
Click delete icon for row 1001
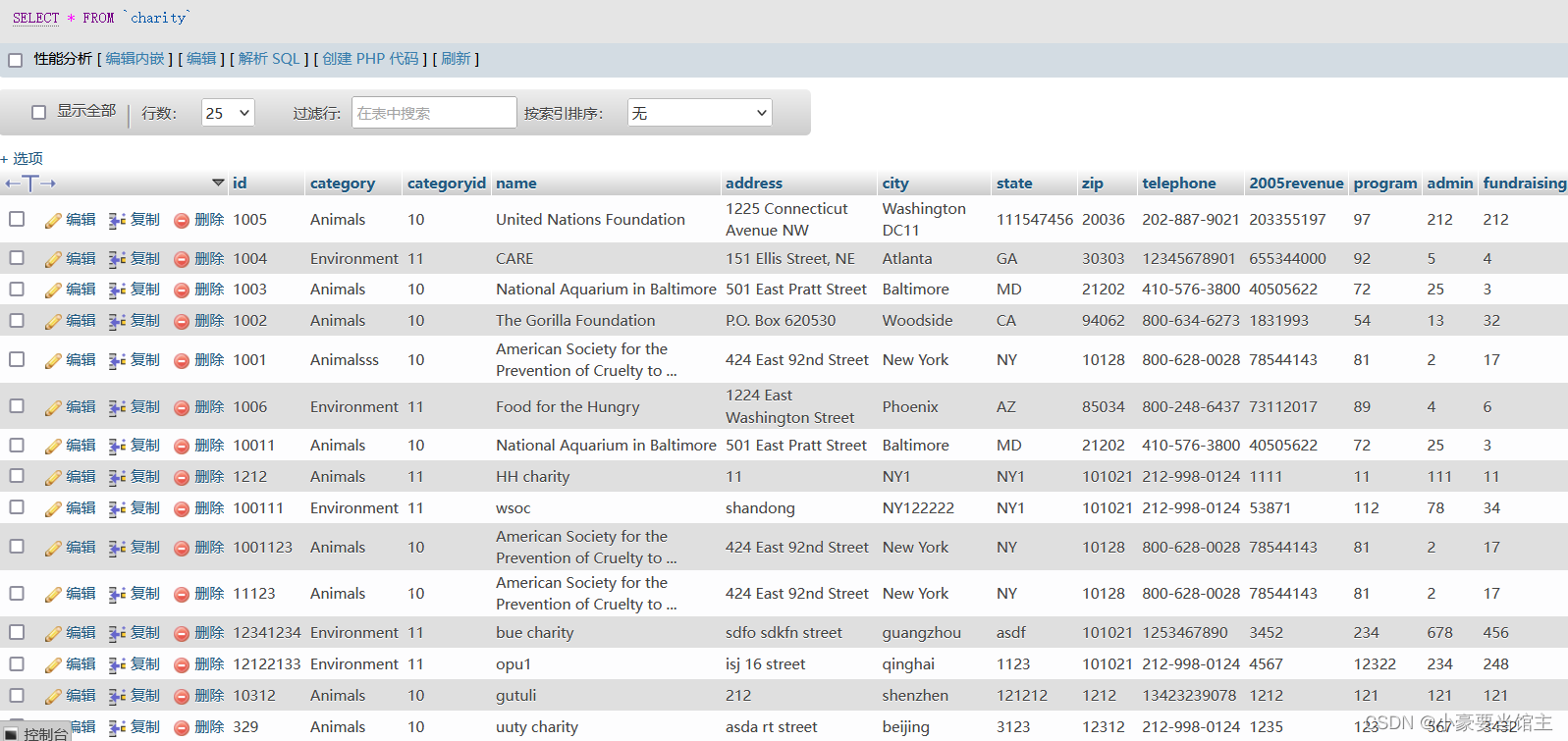(x=182, y=361)
